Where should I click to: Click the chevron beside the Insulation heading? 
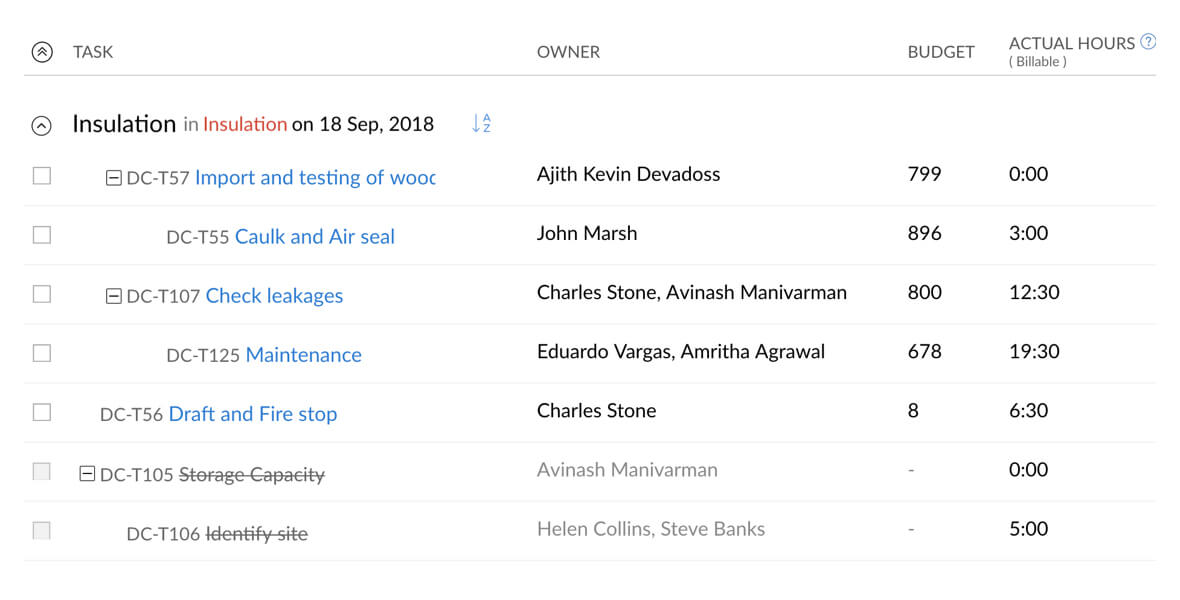pos(40,125)
